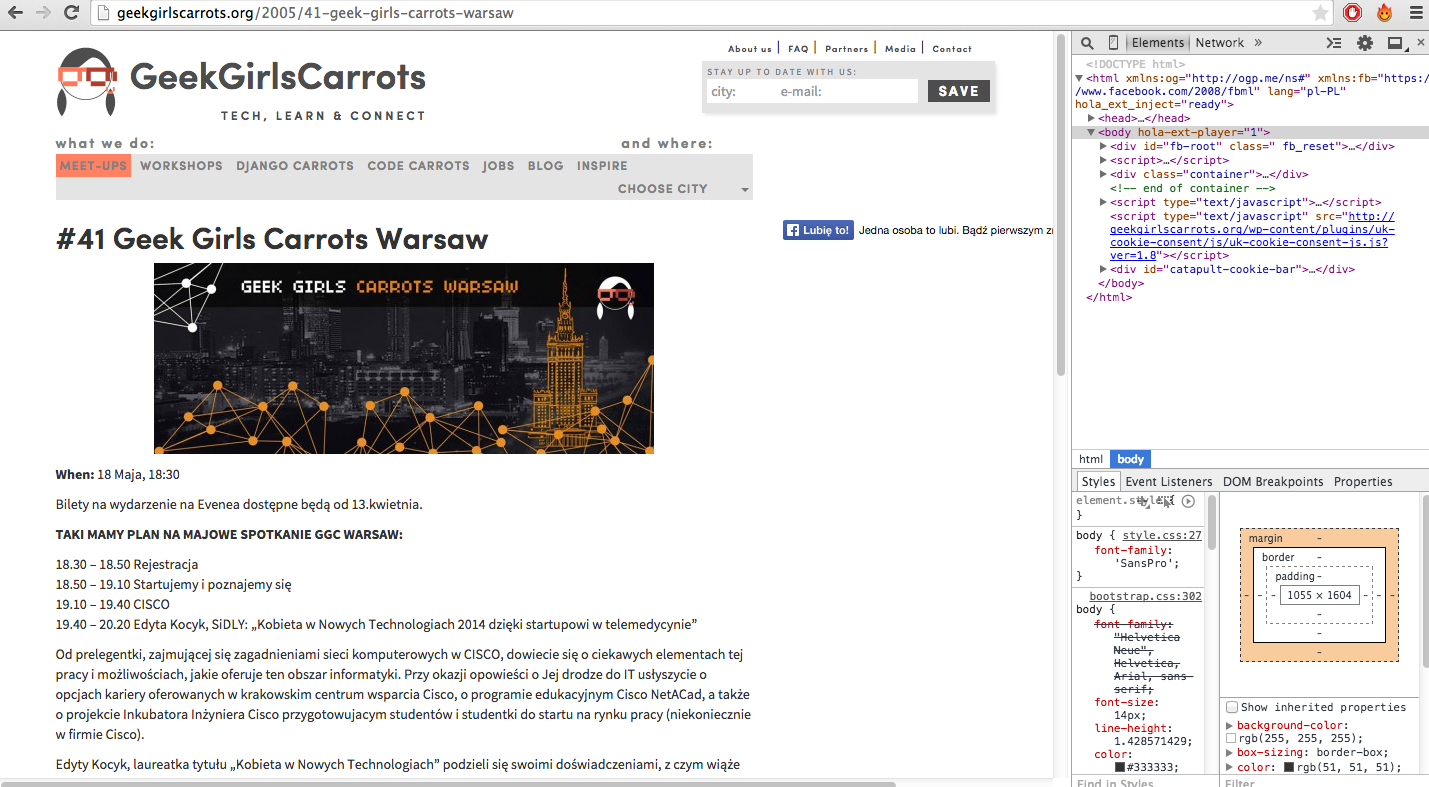Close the DevTools panel
The width and height of the screenshot is (1429, 787).
1421,43
